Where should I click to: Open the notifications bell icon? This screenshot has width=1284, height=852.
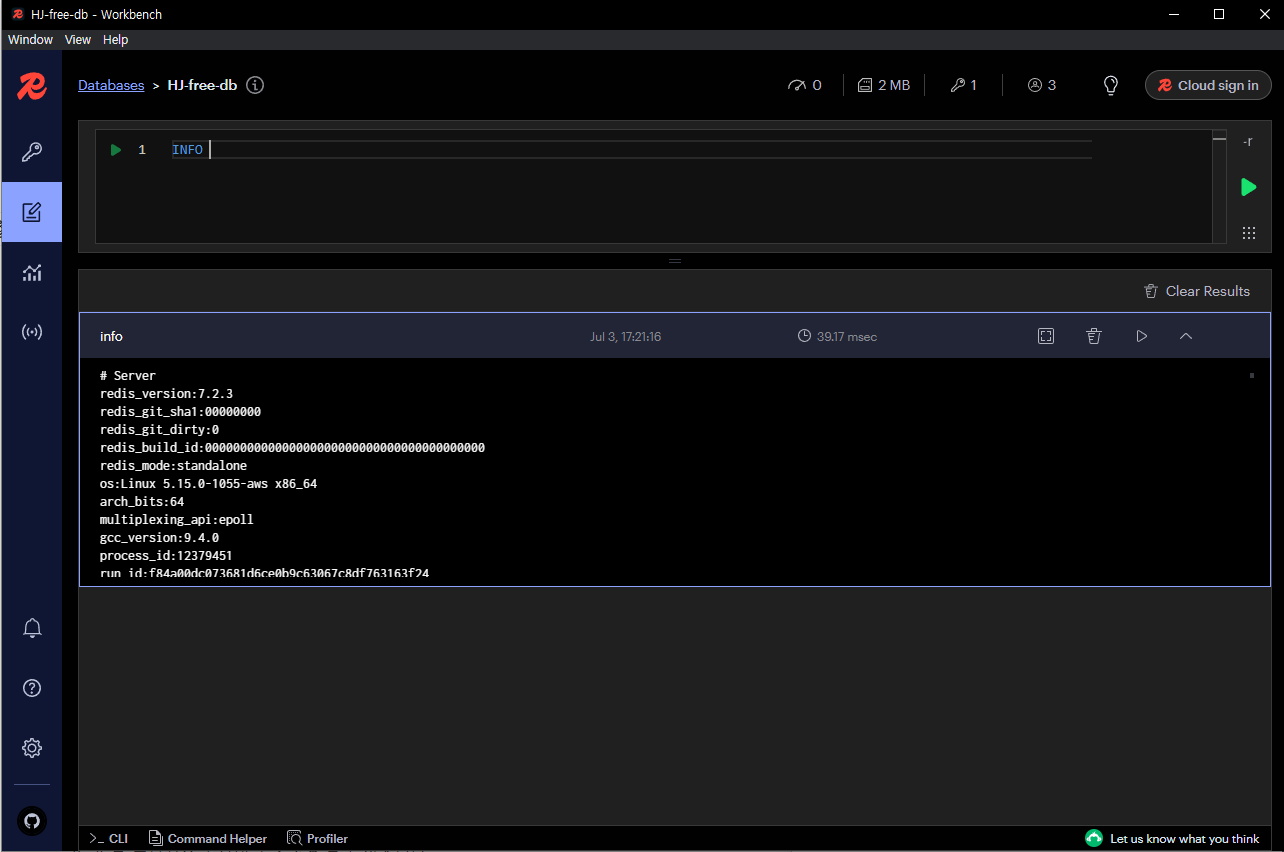[x=32, y=628]
